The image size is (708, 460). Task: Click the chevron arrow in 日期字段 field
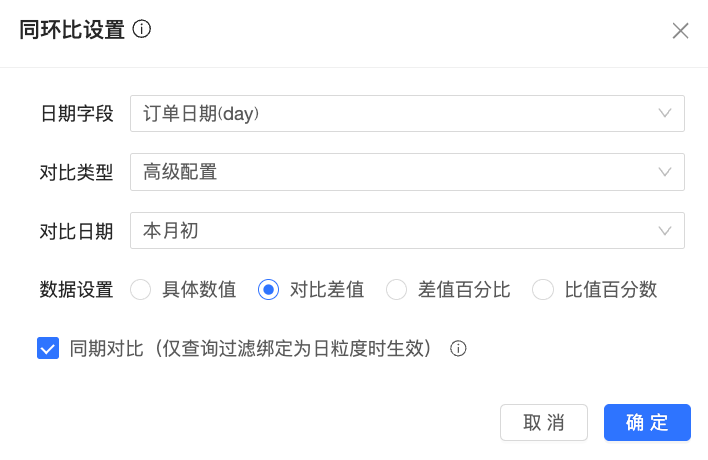click(666, 114)
